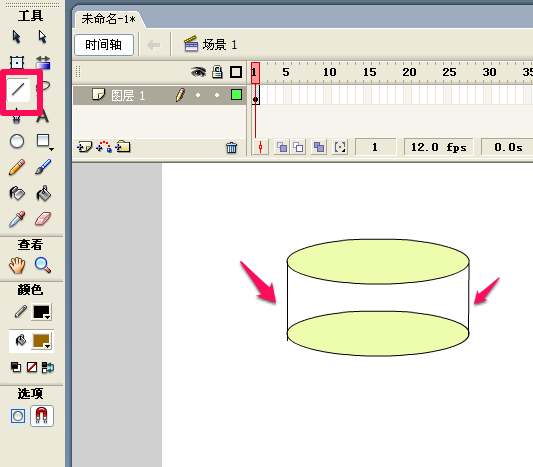Select the Subselection (white arrow) tool
533x467 pixels.
pyautogui.click(x=42, y=37)
